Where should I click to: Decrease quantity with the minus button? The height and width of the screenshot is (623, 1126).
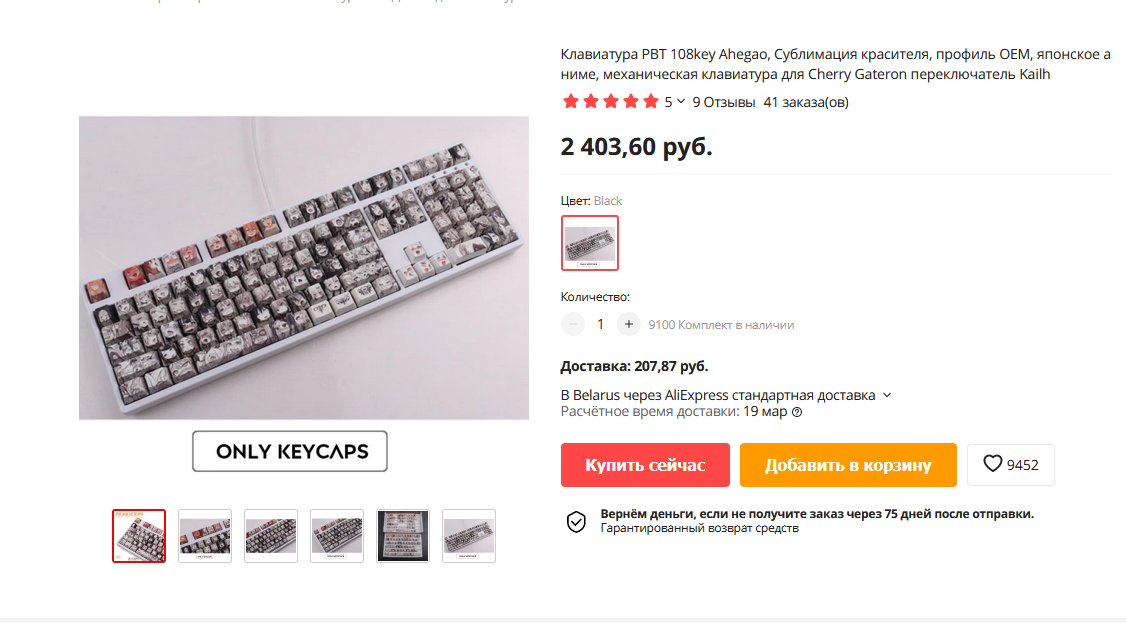point(572,324)
